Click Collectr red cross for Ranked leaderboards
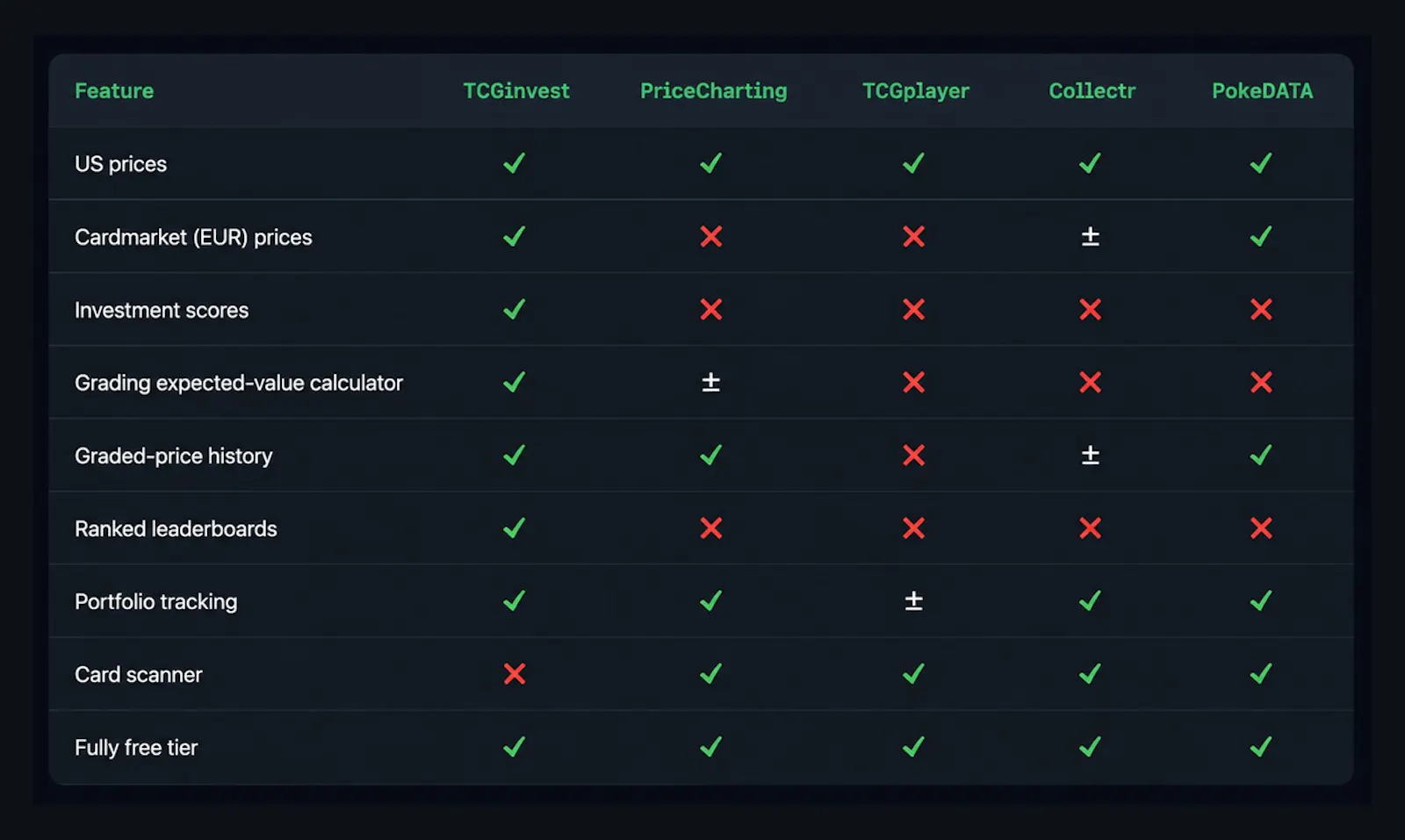1405x840 pixels. click(x=1091, y=528)
